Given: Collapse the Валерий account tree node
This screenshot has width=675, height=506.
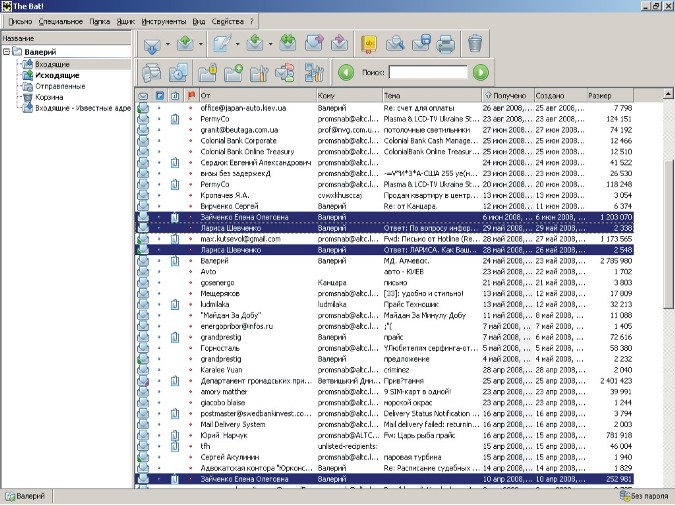Looking at the screenshot, I should [x=6, y=52].
